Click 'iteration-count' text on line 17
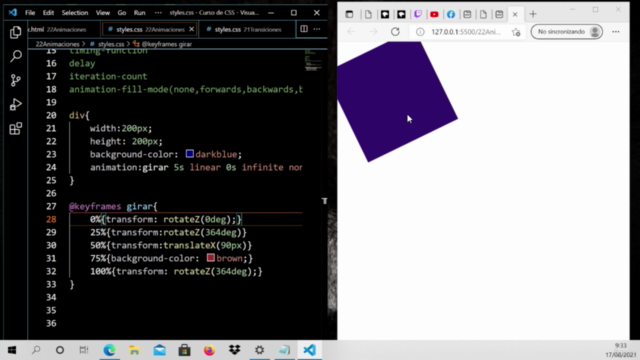Screen dimensions: 640x360 point(108,76)
